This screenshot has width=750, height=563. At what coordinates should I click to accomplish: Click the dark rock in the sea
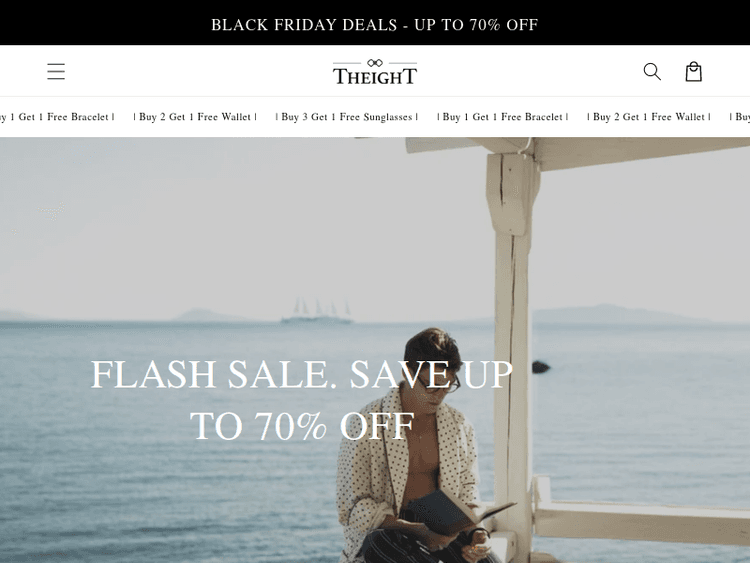point(541,366)
